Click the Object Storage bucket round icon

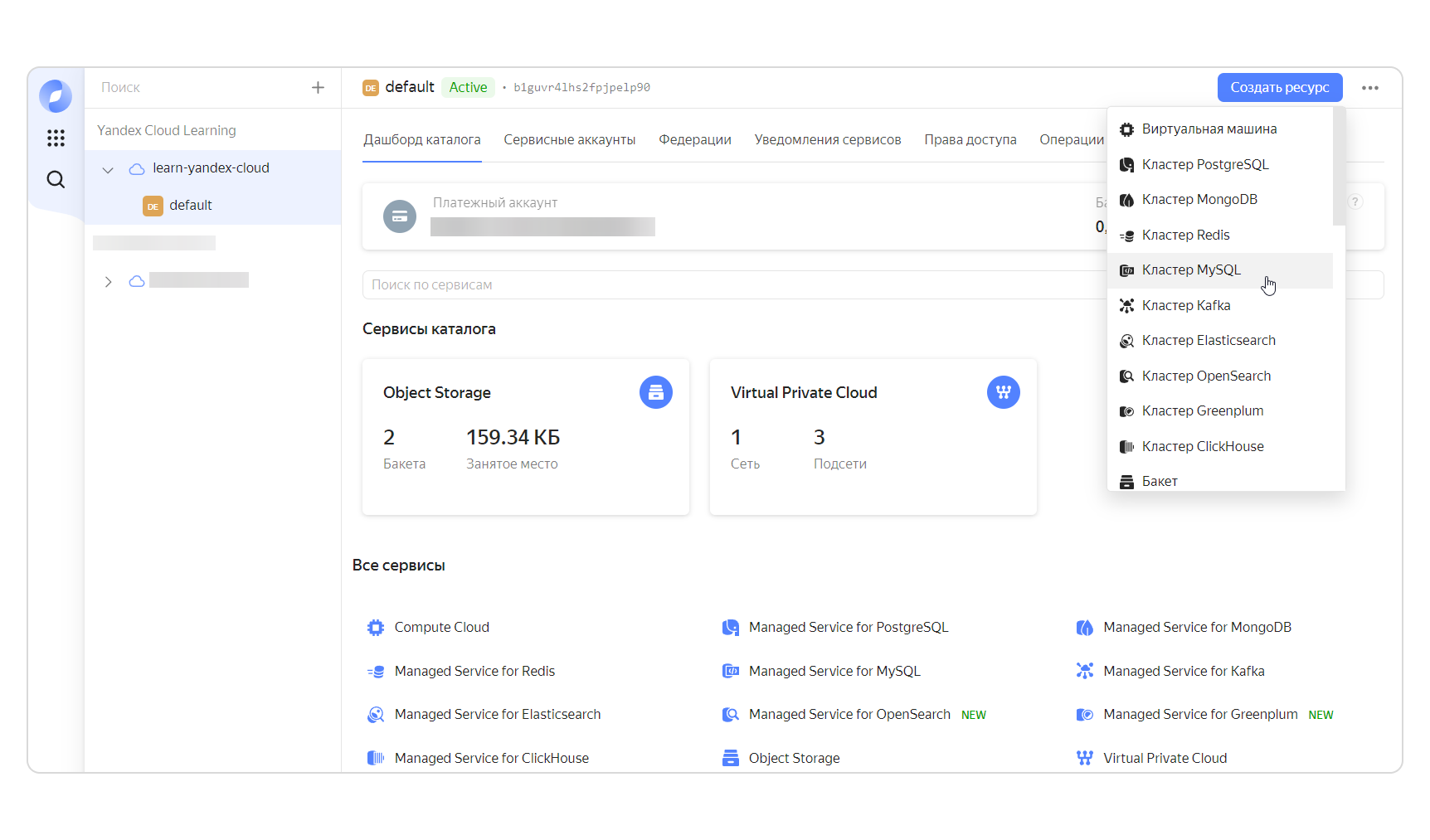(x=656, y=392)
